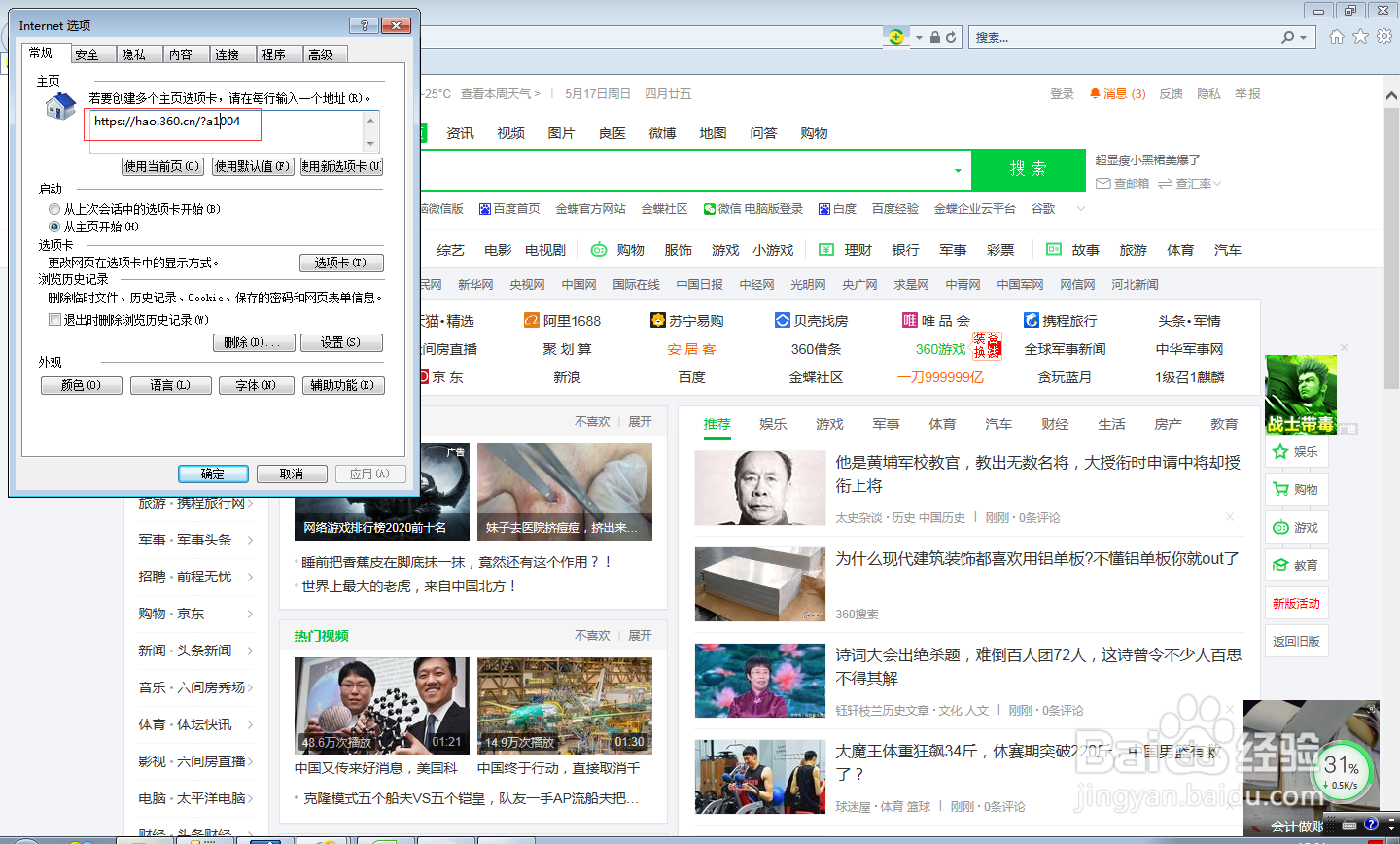
Task: Click the 购物 shopping icon in right sidebar
Action: (x=1280, y=488)
